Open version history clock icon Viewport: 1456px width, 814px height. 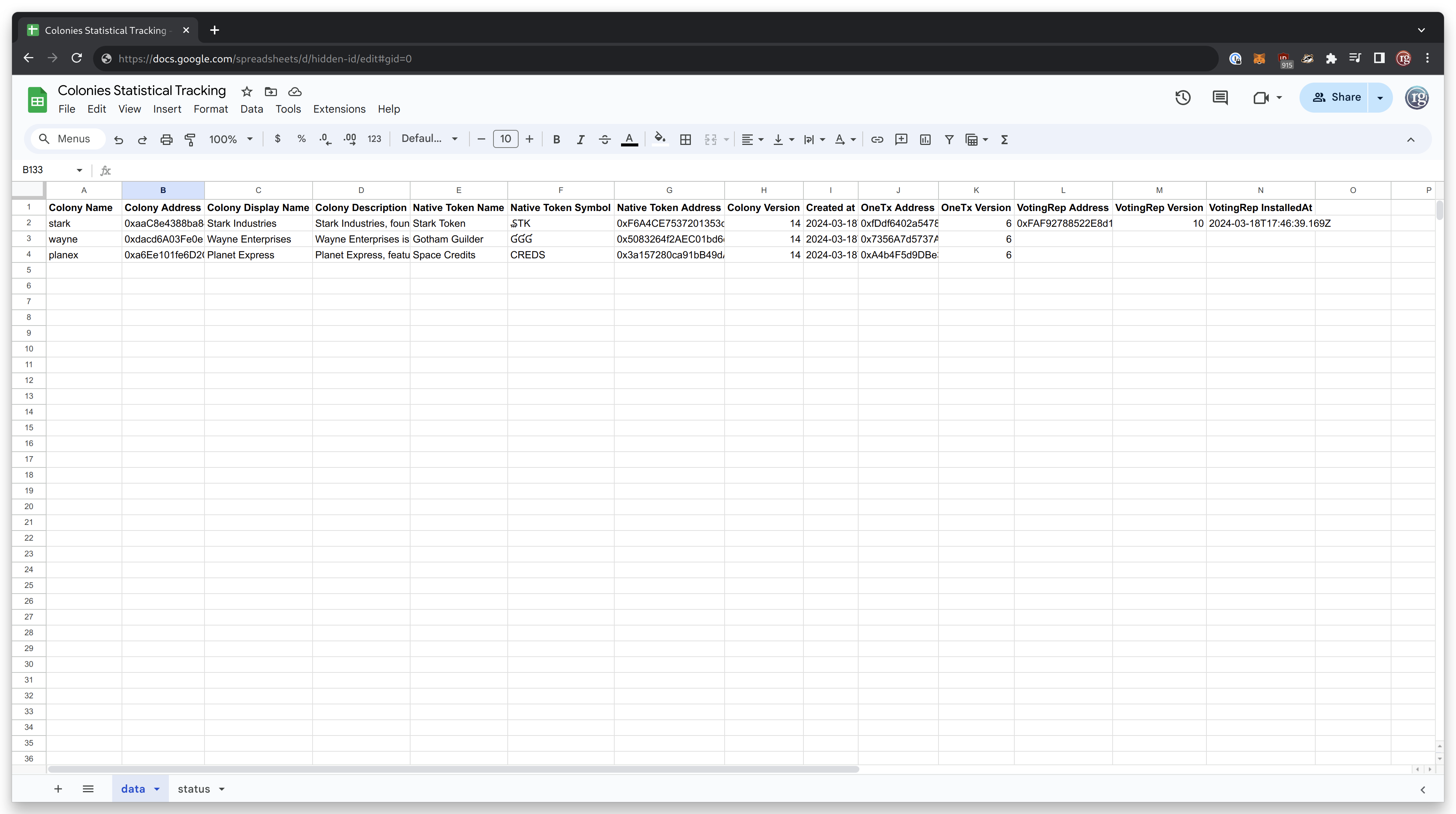[1183, 97]
